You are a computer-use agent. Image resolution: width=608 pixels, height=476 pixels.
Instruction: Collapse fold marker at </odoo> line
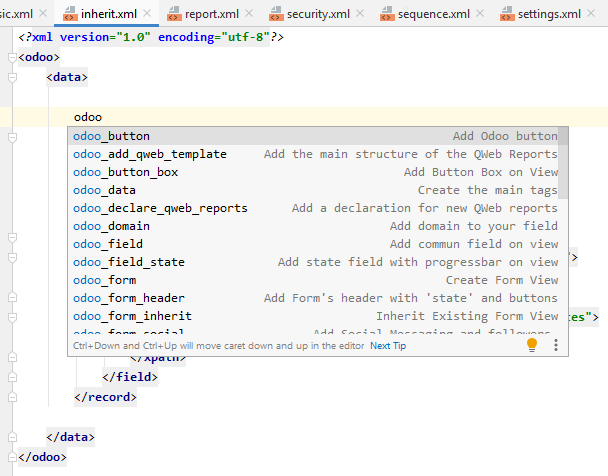(12, 457)
